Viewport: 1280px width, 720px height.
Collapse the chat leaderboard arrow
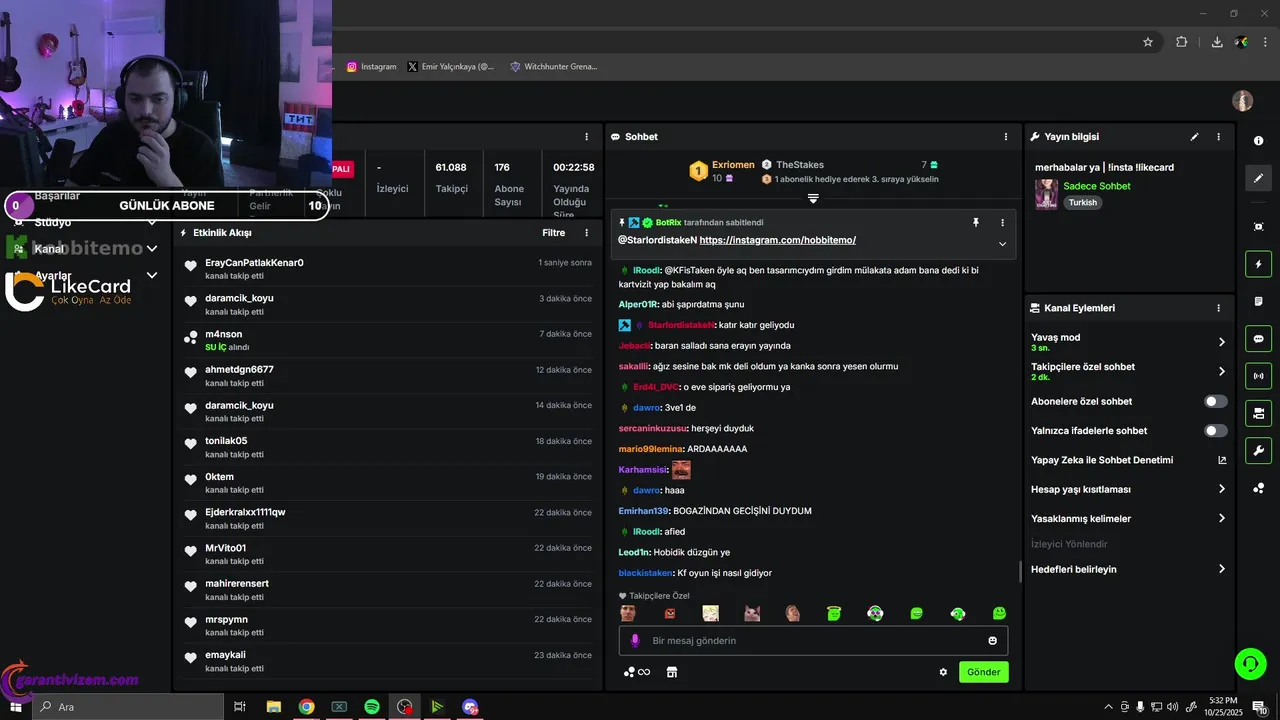(813, 199)
